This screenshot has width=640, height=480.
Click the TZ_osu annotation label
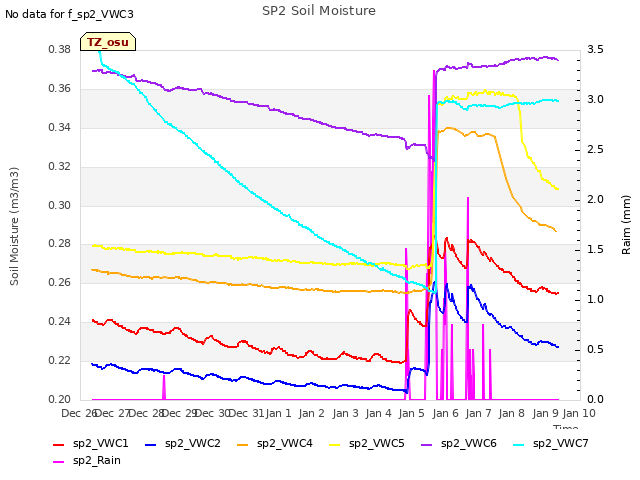[x=108, y=42]
